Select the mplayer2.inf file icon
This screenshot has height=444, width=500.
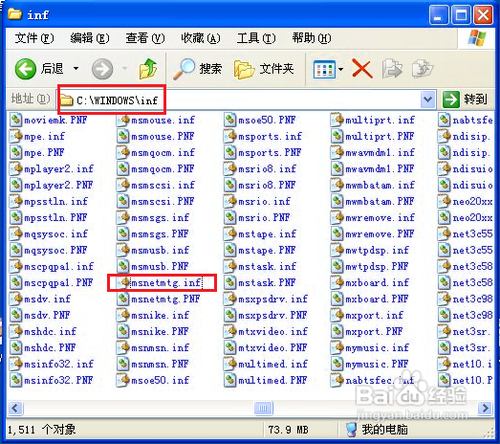coord(16,169)
